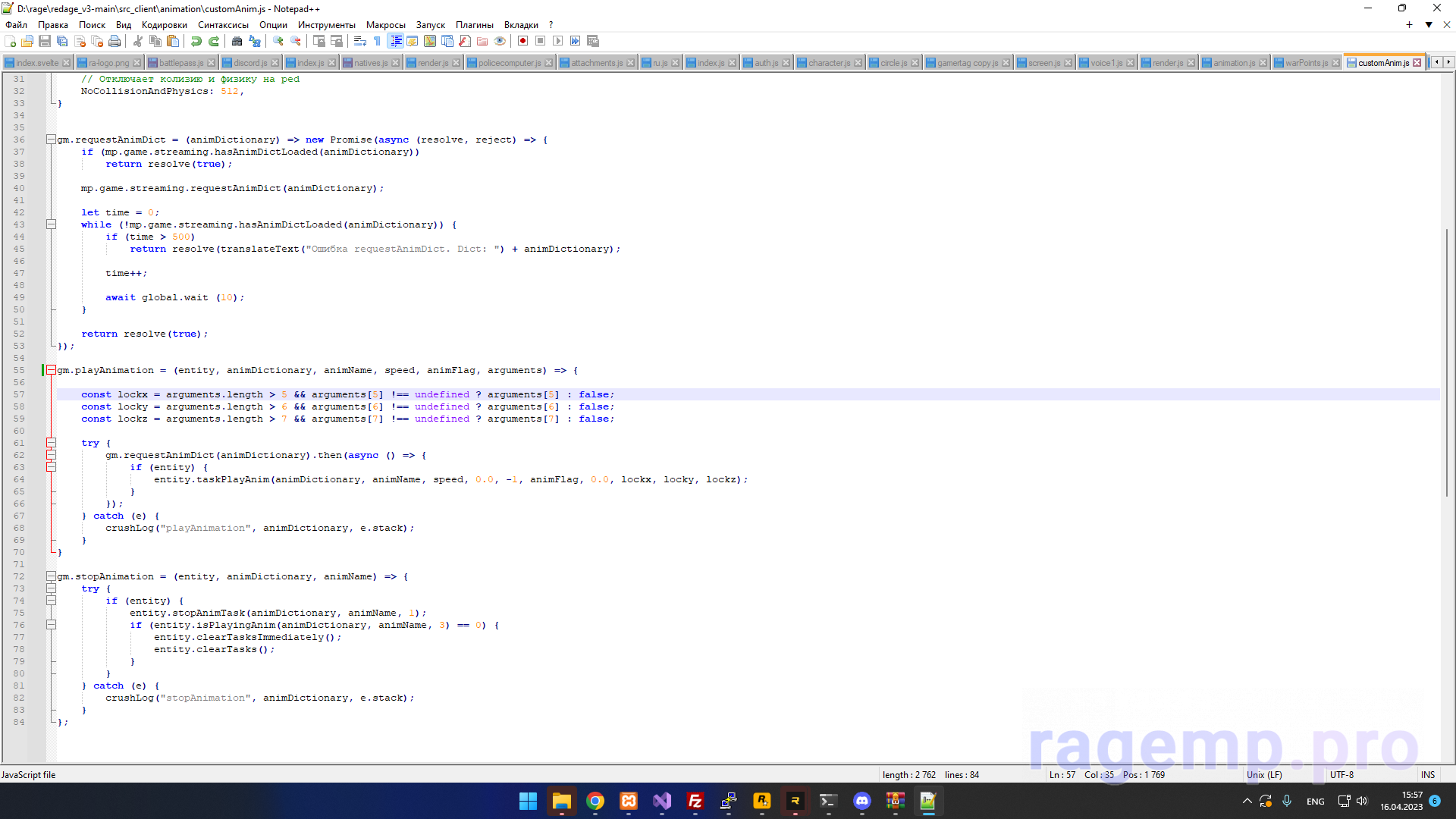Screen dimensions: 1456x819
Task: Open the Кодировки menu
Action: tap(164, 25)
